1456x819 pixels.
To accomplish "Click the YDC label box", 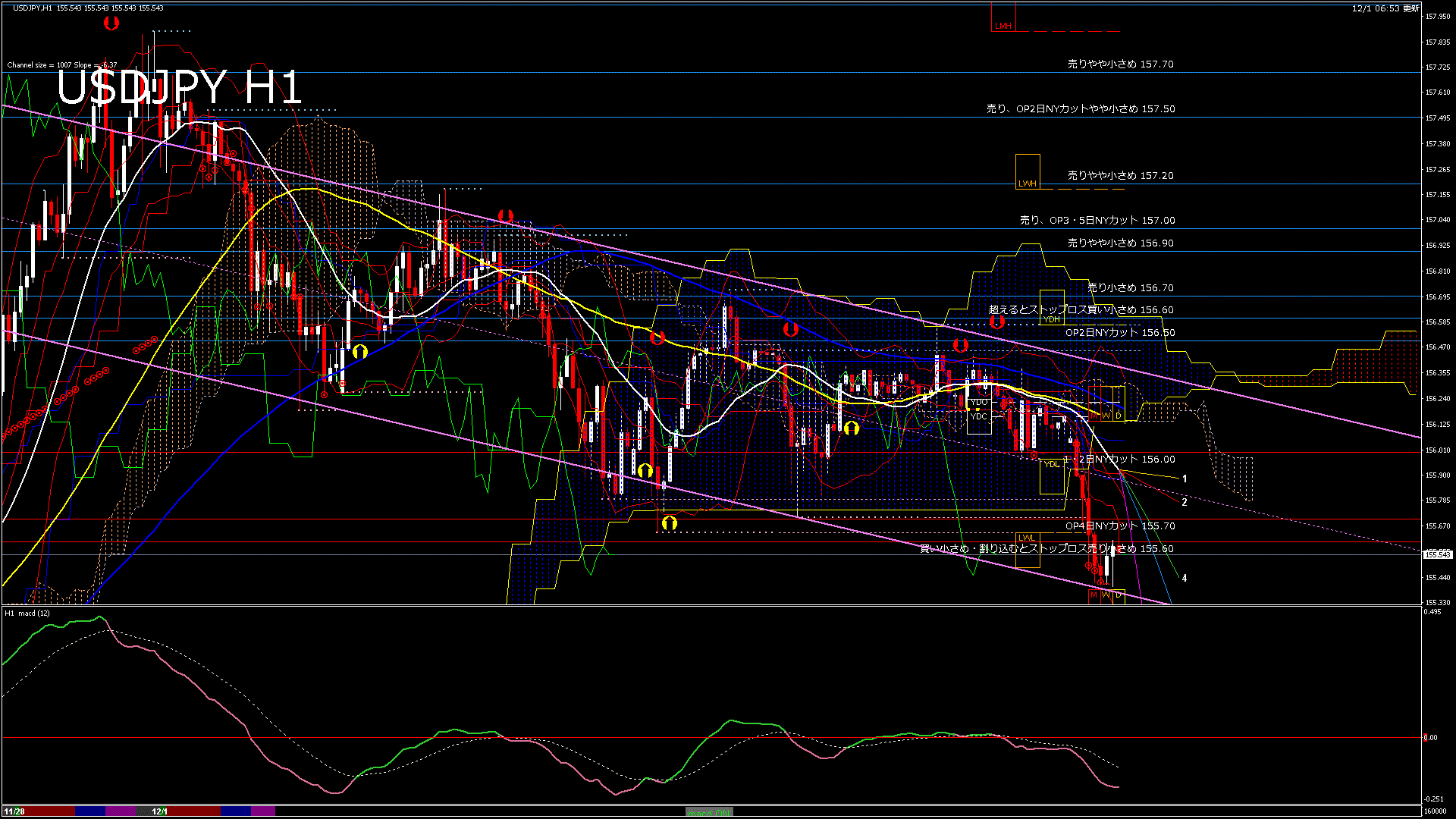I will 979,416.
